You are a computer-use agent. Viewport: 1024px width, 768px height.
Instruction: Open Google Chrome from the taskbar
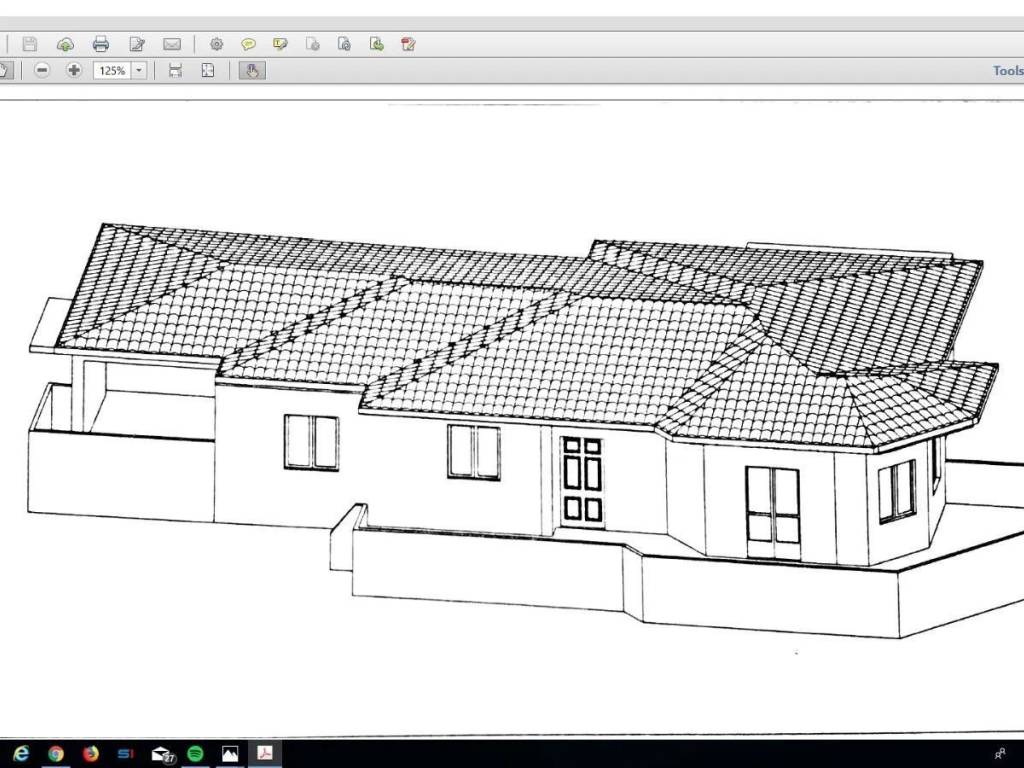tap(56, 753)
